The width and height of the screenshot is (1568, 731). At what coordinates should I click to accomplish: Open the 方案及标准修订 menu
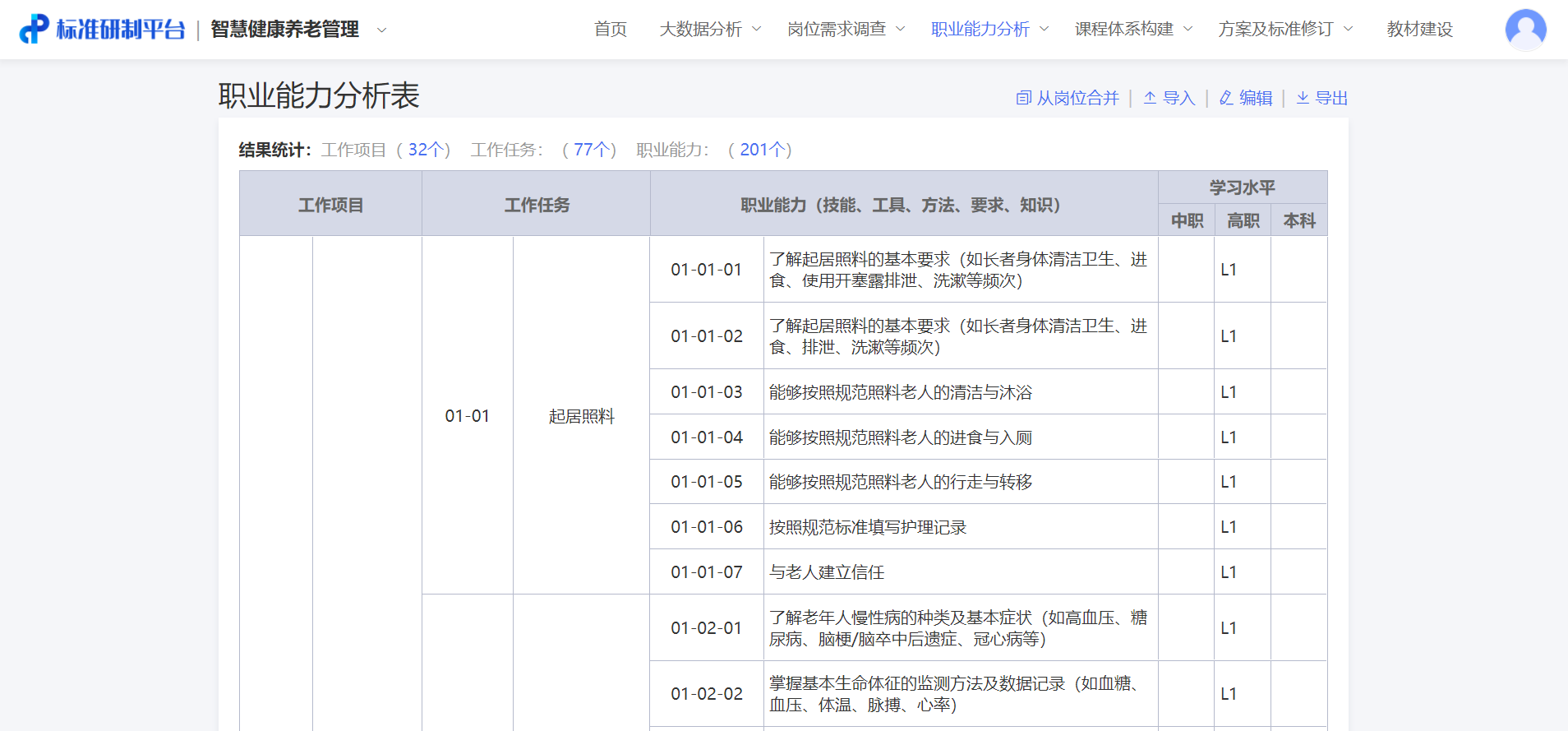tap(1276, 29)
